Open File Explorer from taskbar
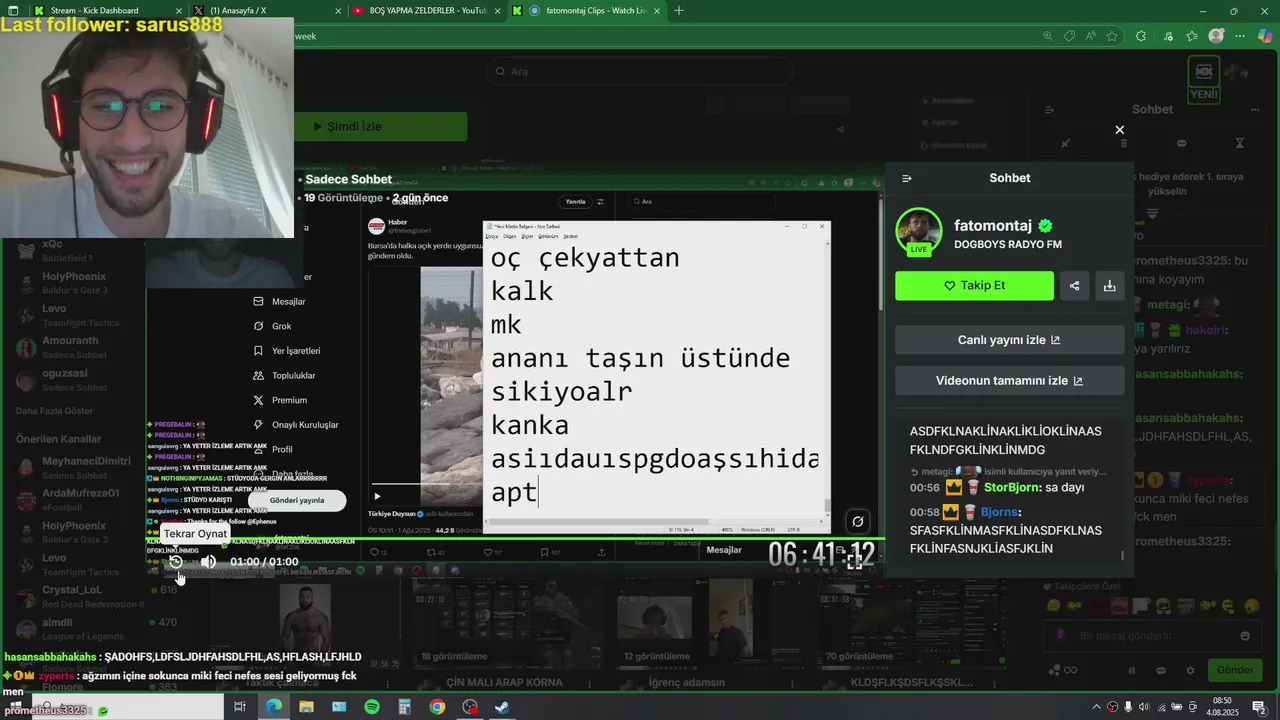Viewport: 1280px width, 720px height. pyautogui.click(x=306, y=707)
